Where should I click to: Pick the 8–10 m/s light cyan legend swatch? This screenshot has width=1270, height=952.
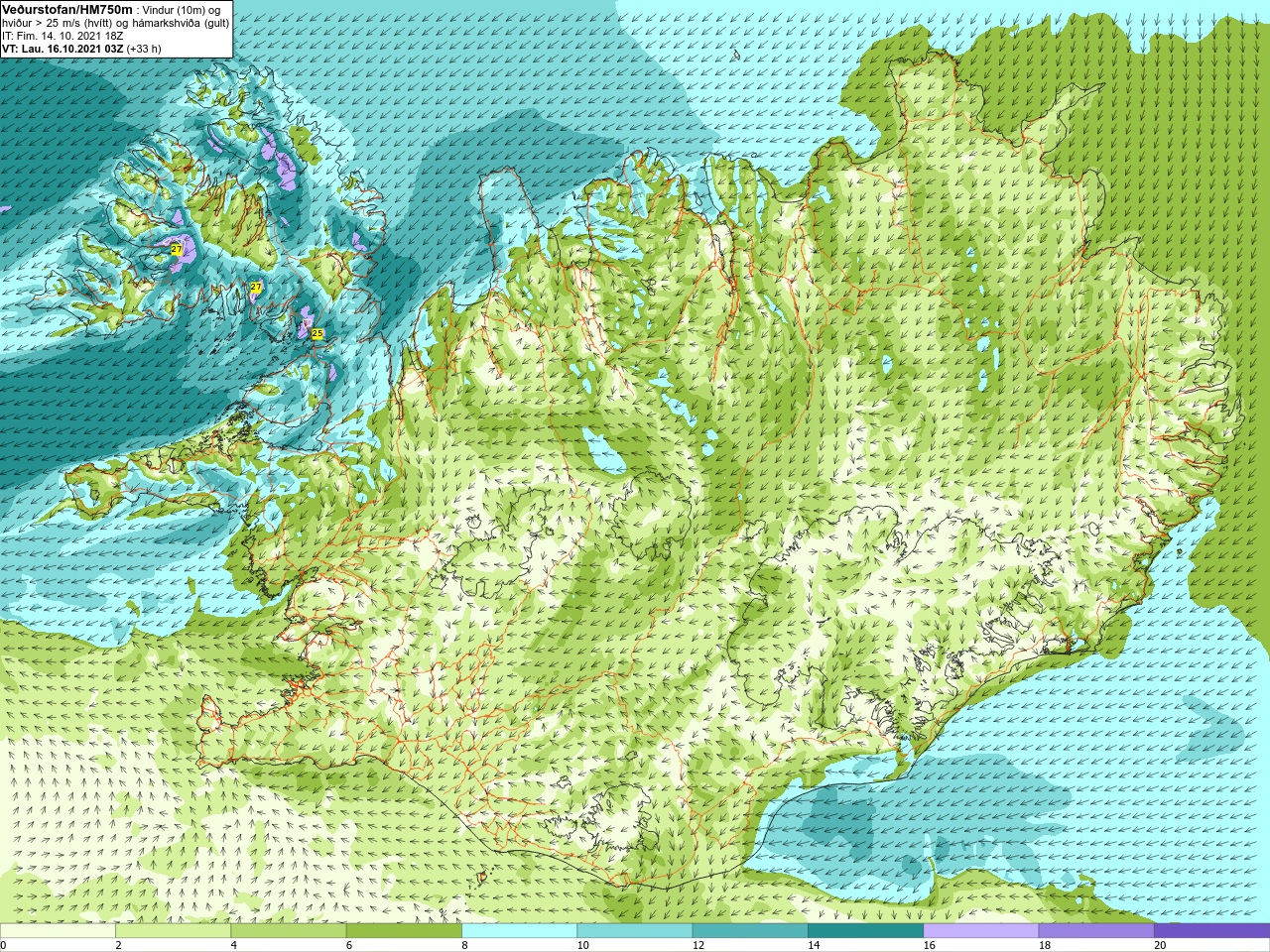519,931
